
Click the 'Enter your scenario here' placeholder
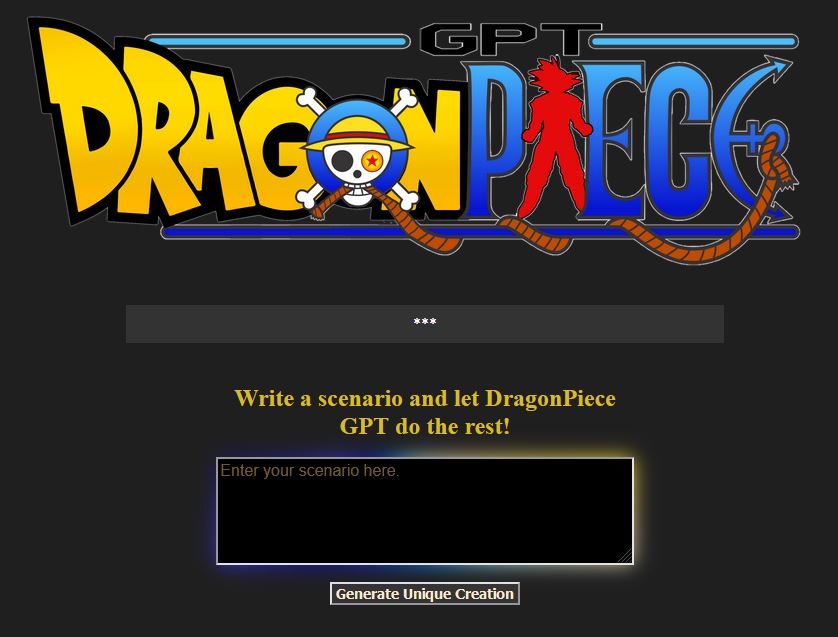[310, 471]
